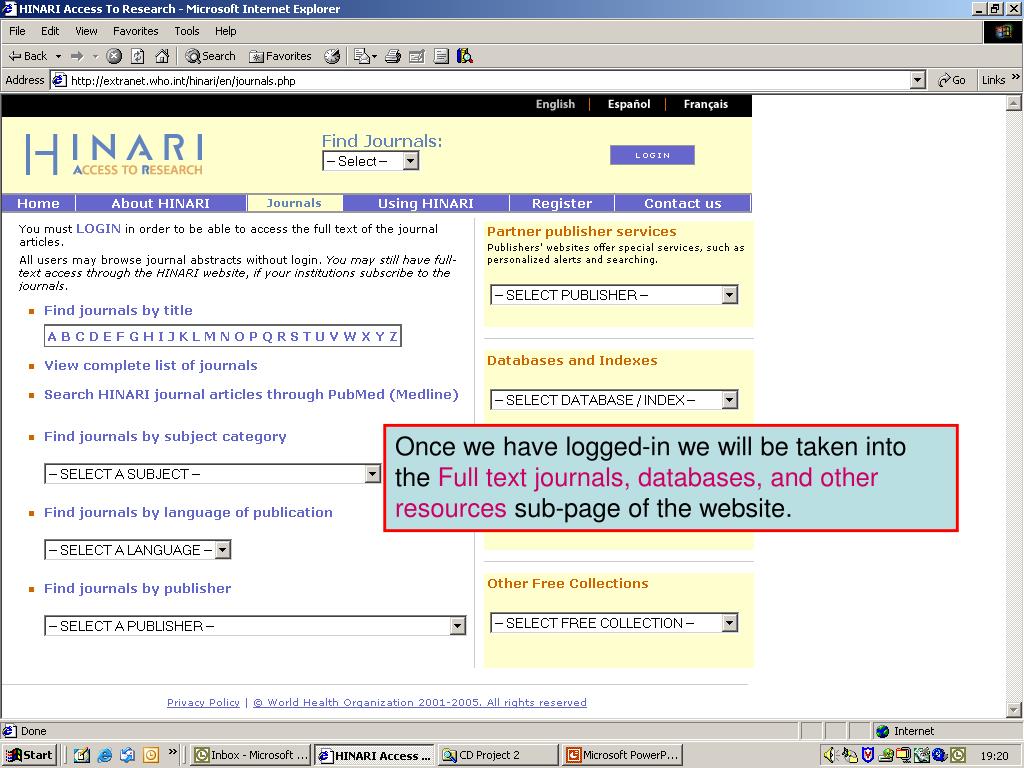Click the Back arrow toolbar button
Screen dimensions: 1024x768
tap(27, 56)
